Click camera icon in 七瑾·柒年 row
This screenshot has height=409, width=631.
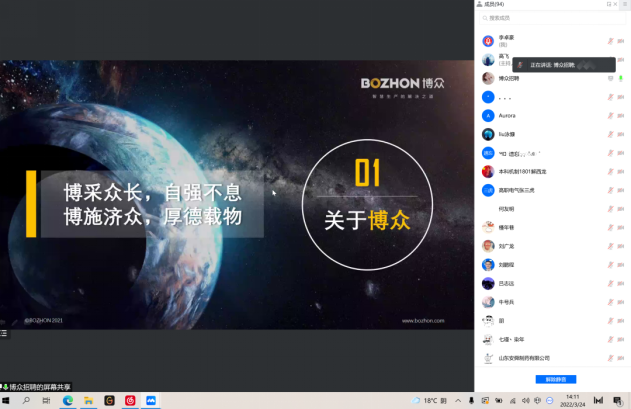tap(621, 339)
